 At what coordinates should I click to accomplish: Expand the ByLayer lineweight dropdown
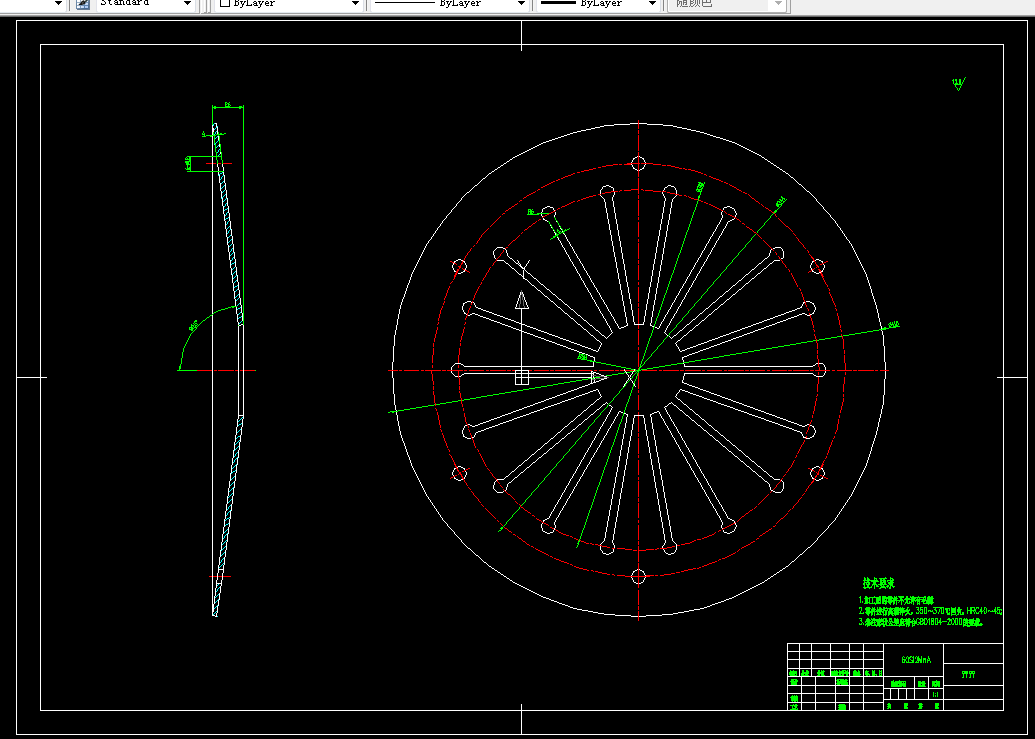click(599, 4)
